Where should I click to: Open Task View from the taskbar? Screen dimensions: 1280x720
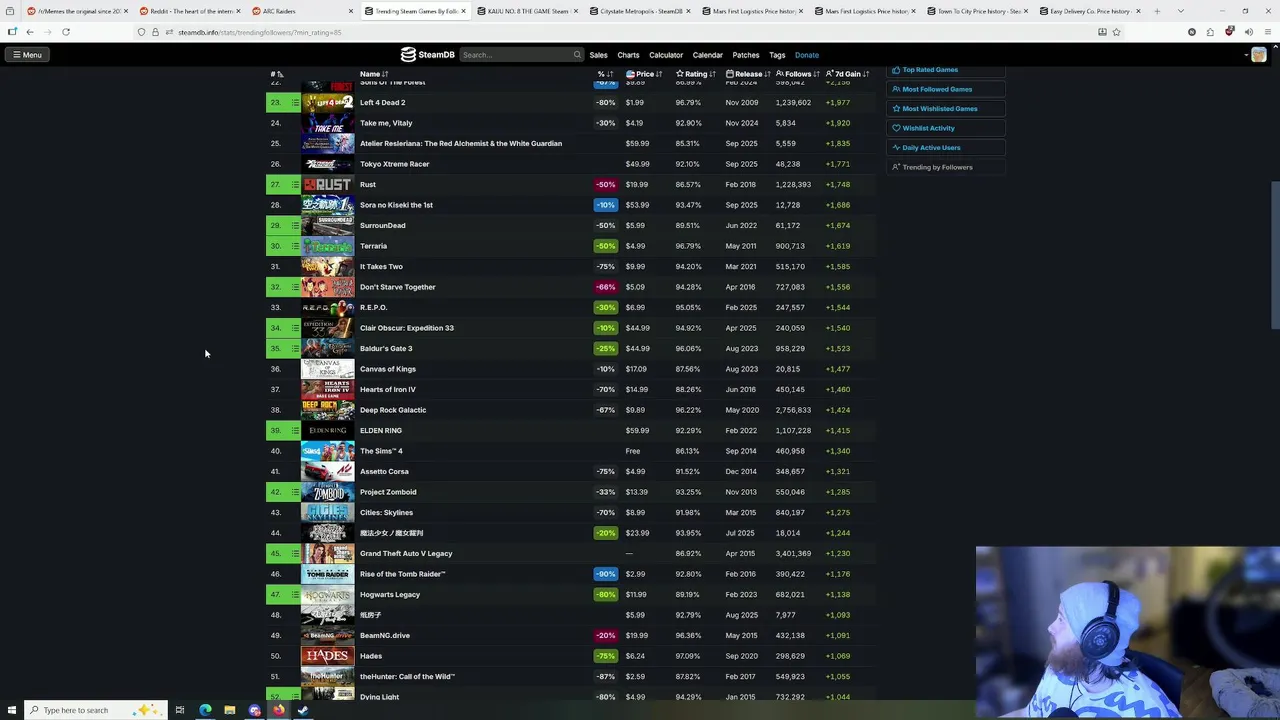pos(180,710)
